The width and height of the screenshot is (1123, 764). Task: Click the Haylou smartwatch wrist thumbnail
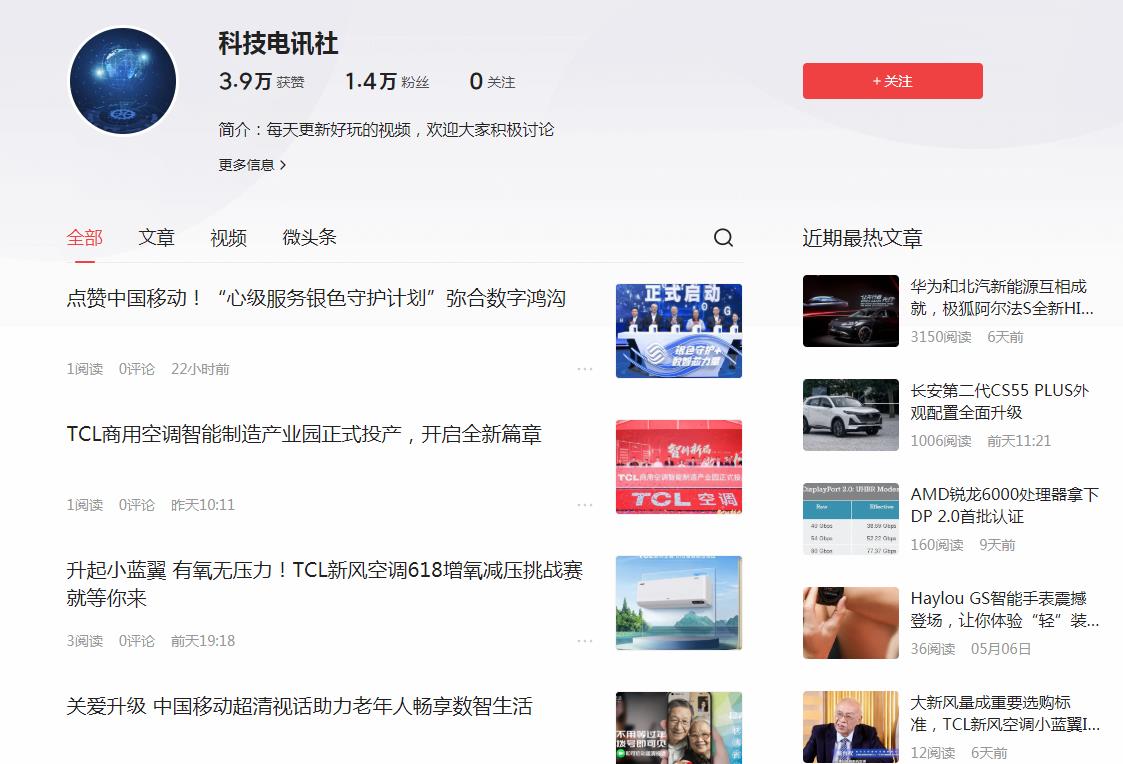click(x=851, y=623)
